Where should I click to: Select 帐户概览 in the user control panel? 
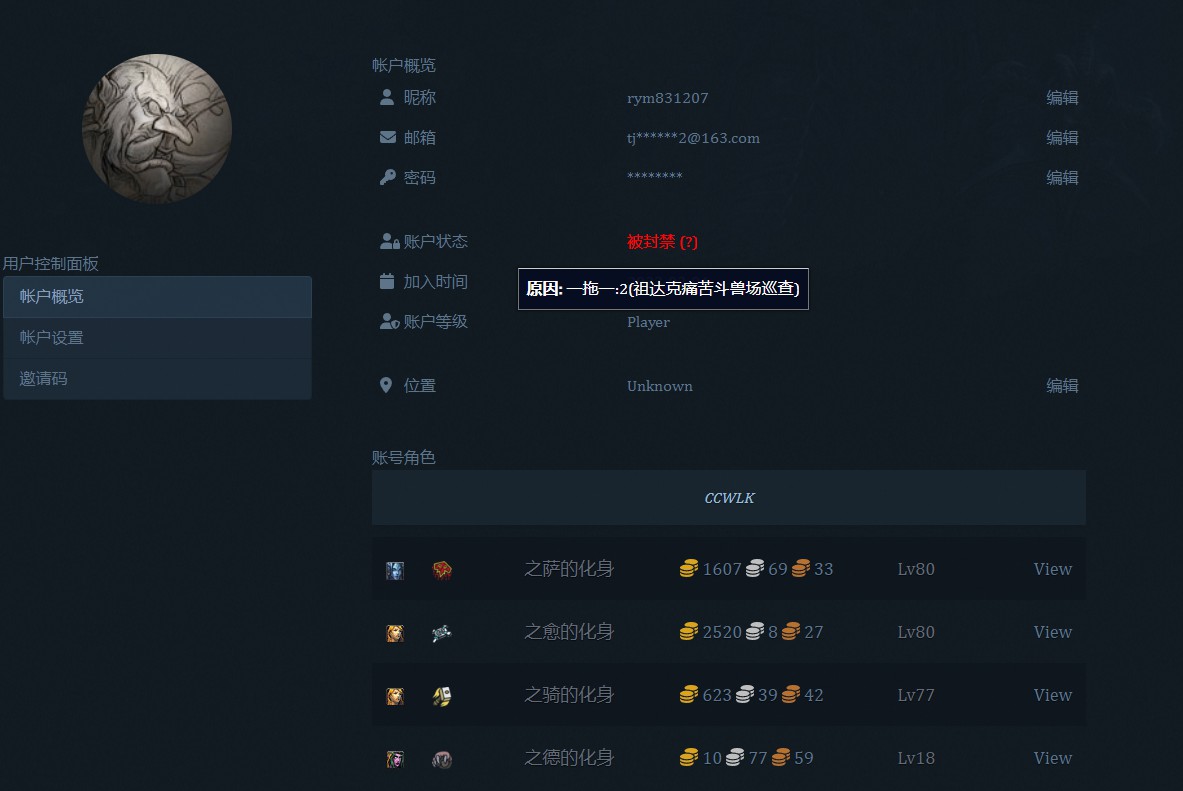pos(157,297)
